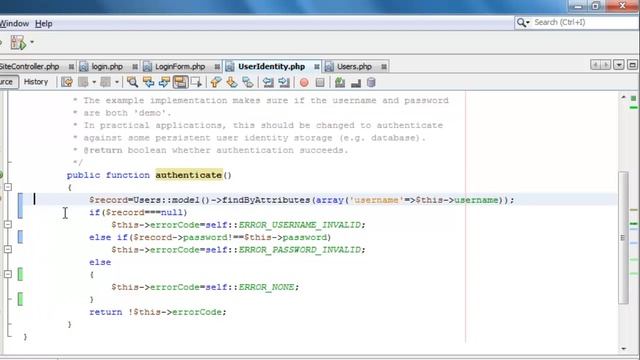Open the document list dropdown at tab bar
This screenshot has width=640, height=360.
[619, 65]
